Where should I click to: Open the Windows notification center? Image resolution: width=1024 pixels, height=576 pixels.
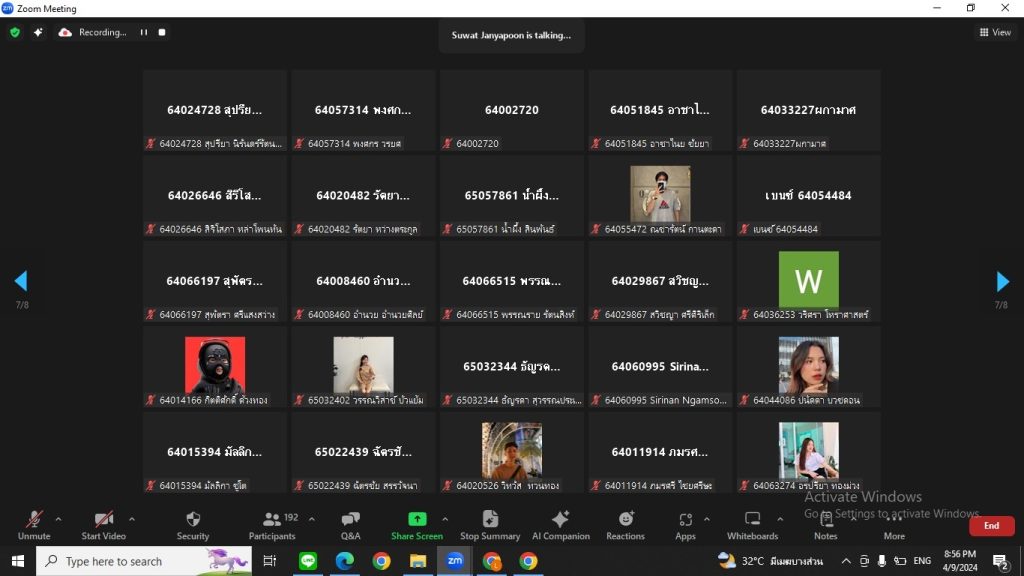[x=1000, y=561]
